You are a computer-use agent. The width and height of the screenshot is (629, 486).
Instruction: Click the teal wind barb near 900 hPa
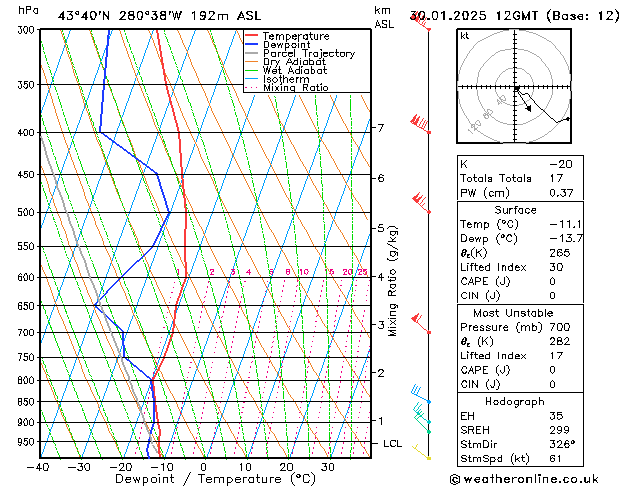[x=422, y=415]
